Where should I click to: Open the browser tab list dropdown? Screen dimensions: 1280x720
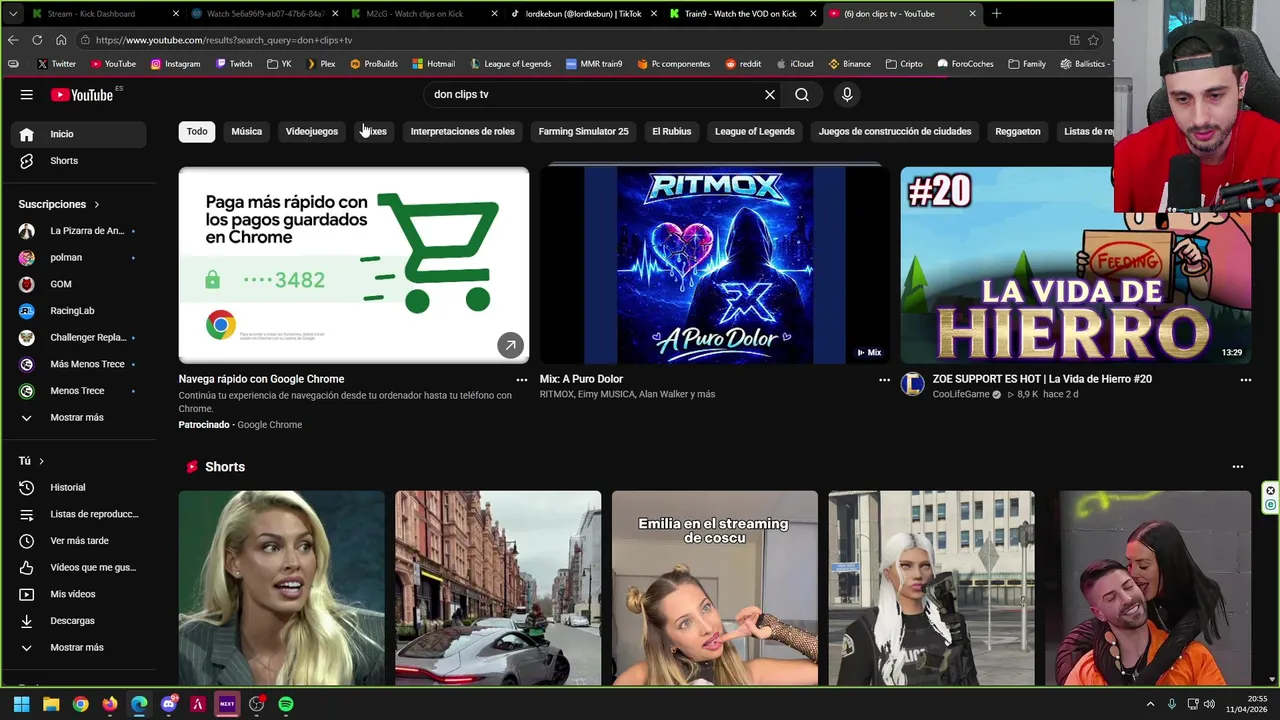[13, 14]
